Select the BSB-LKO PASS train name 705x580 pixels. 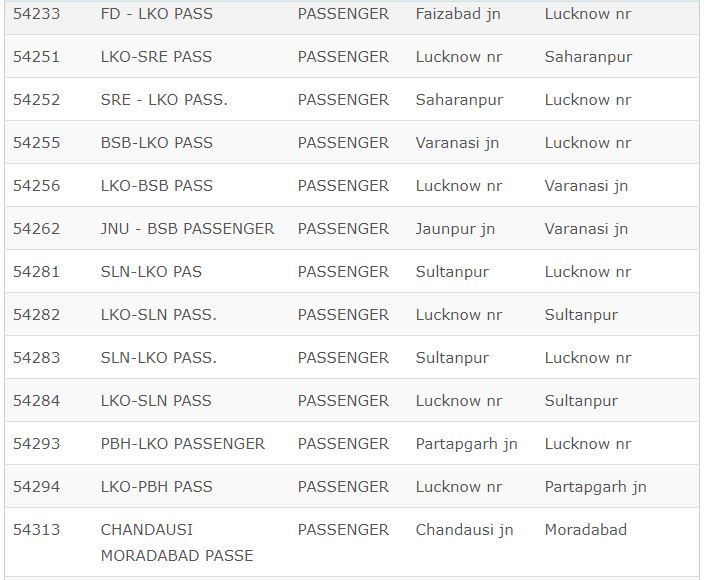[156, 143]
